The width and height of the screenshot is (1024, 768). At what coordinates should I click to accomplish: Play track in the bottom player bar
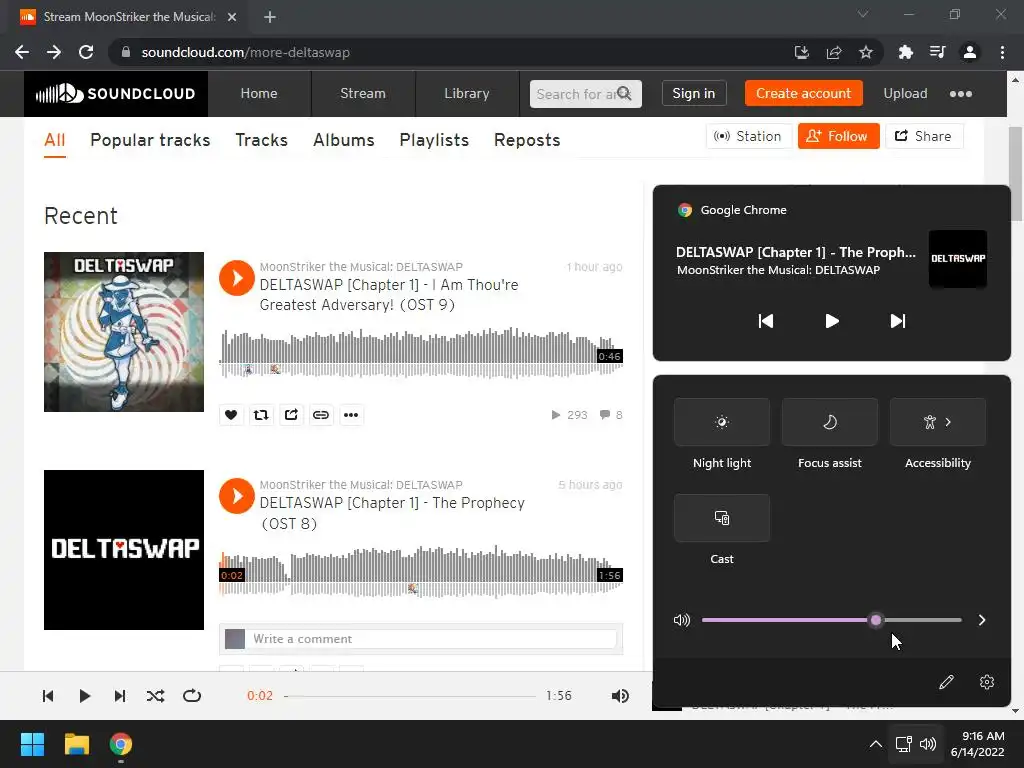pyautogui.click(x=84, y=696)
